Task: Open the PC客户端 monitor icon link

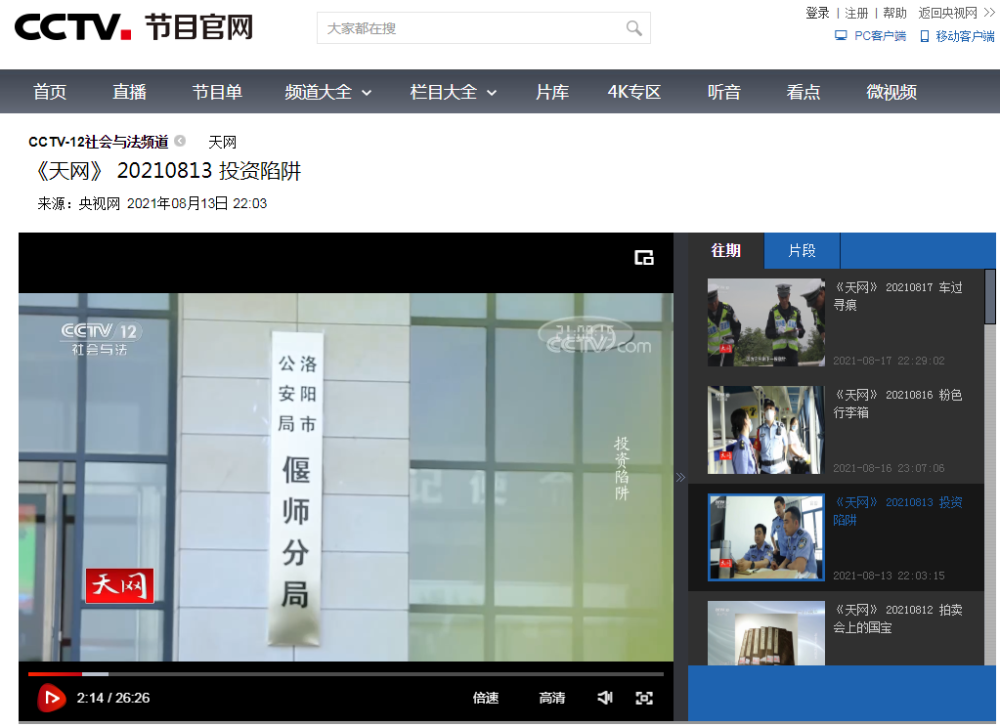Action: [841, 36]
